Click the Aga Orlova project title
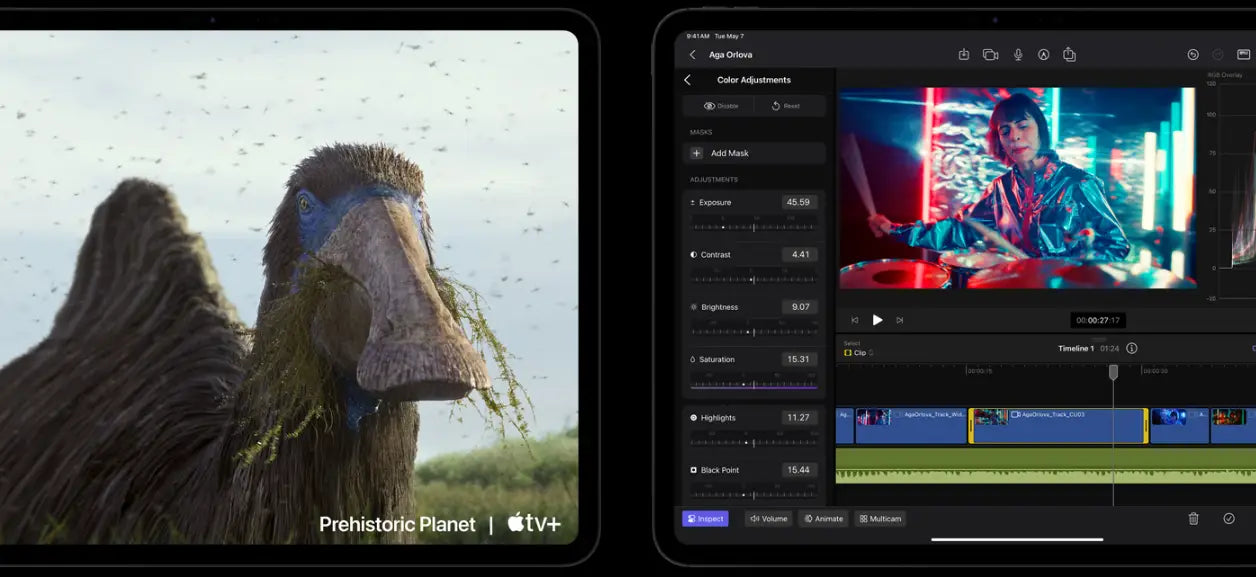The image size is (1256, 577). click(730, 55)
